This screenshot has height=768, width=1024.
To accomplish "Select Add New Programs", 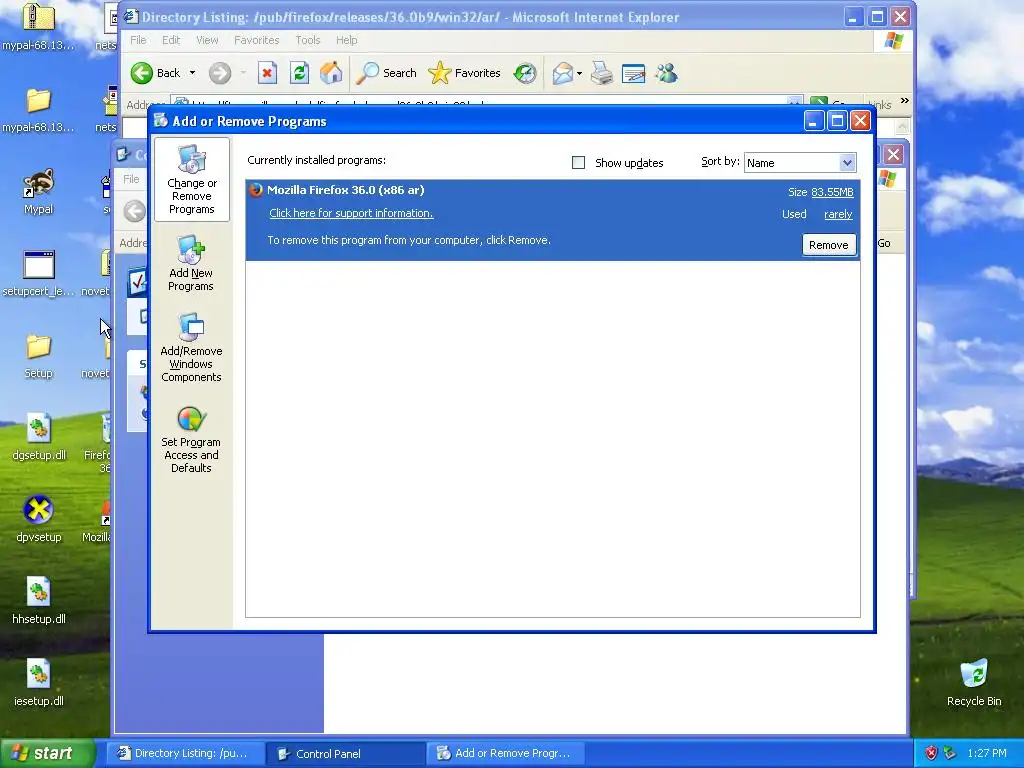I will pos(191,264).
